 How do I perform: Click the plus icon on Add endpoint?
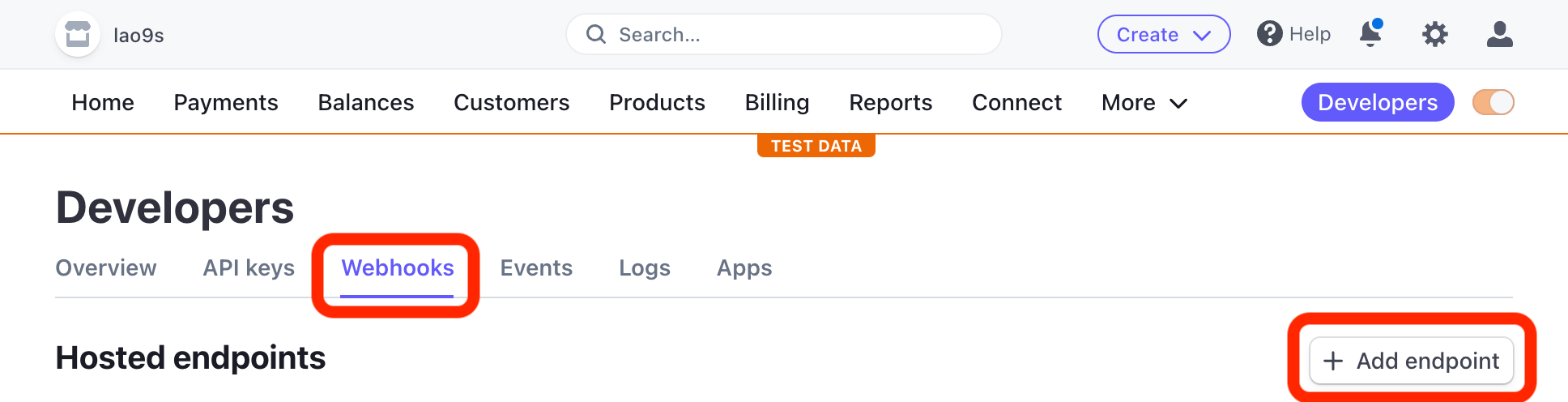tap(1333, 361)
